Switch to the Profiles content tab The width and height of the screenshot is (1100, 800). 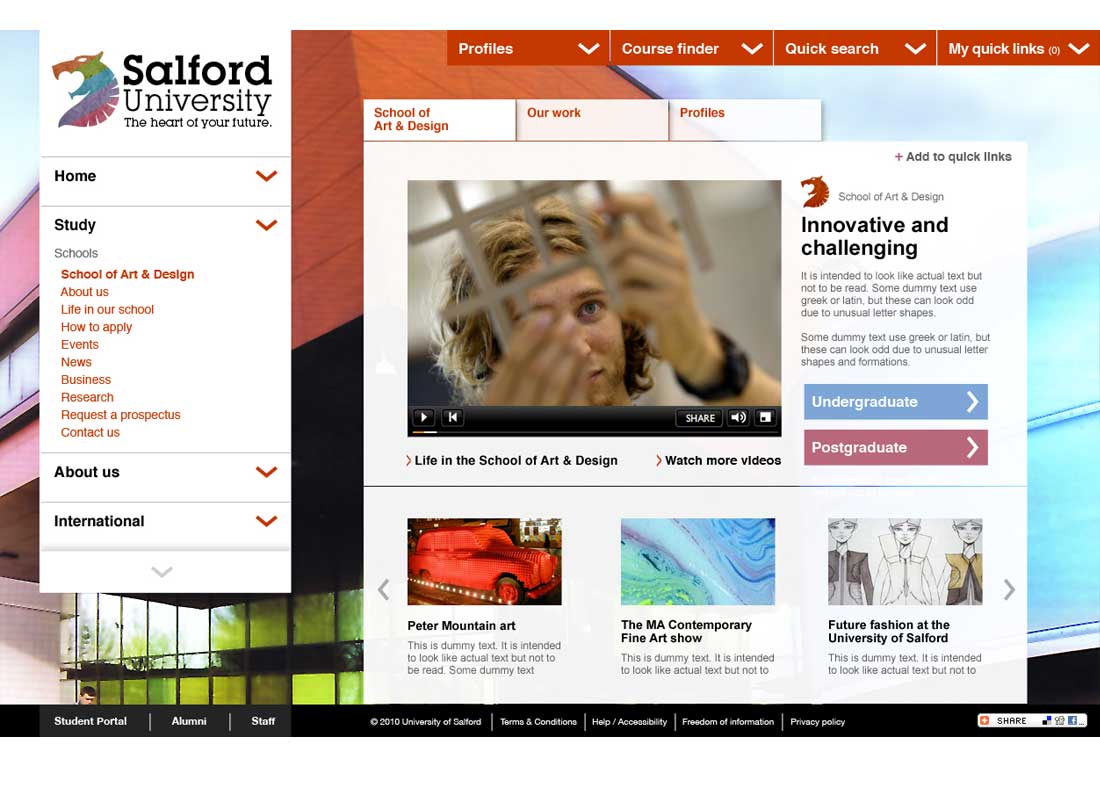pos(745,119)
